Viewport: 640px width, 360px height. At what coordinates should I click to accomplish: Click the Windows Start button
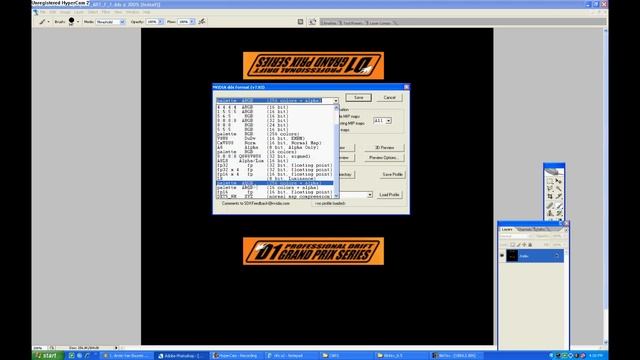(x=48, y=356)
